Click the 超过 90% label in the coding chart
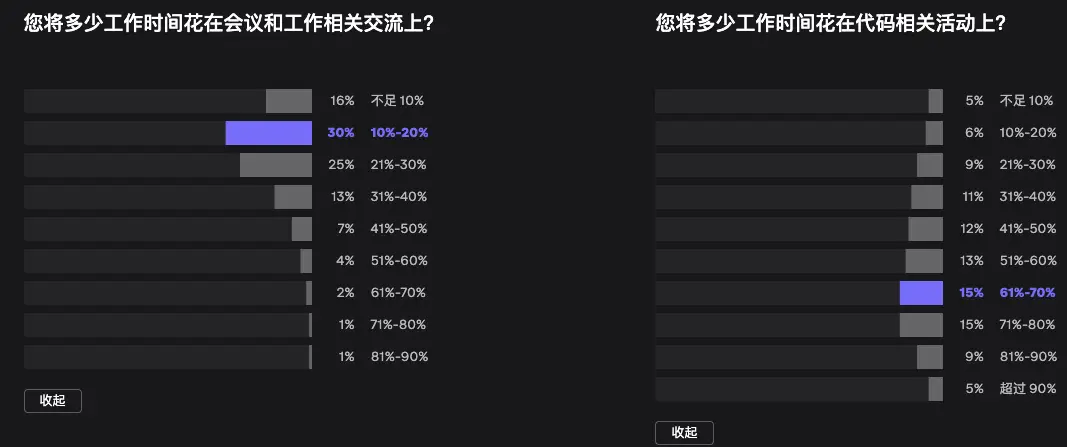Image resolution: width=1067 pixels, height=447 pixels. (x=1028, y=389)
